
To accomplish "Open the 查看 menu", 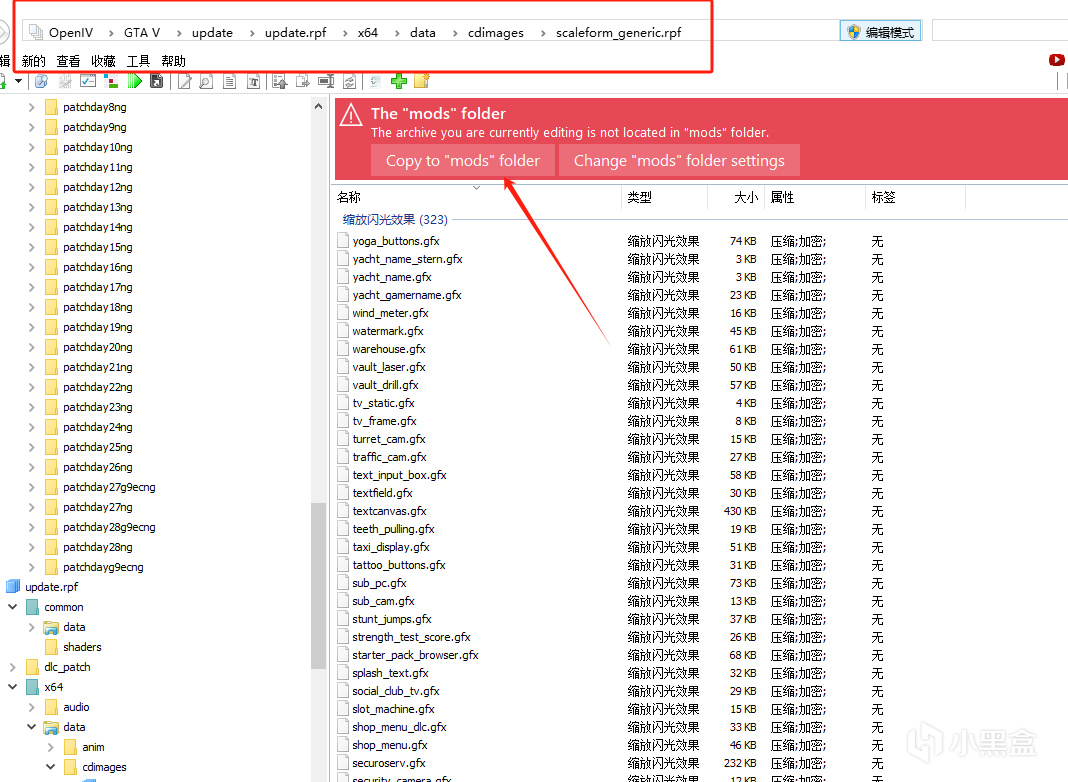I will click(68, 61).
